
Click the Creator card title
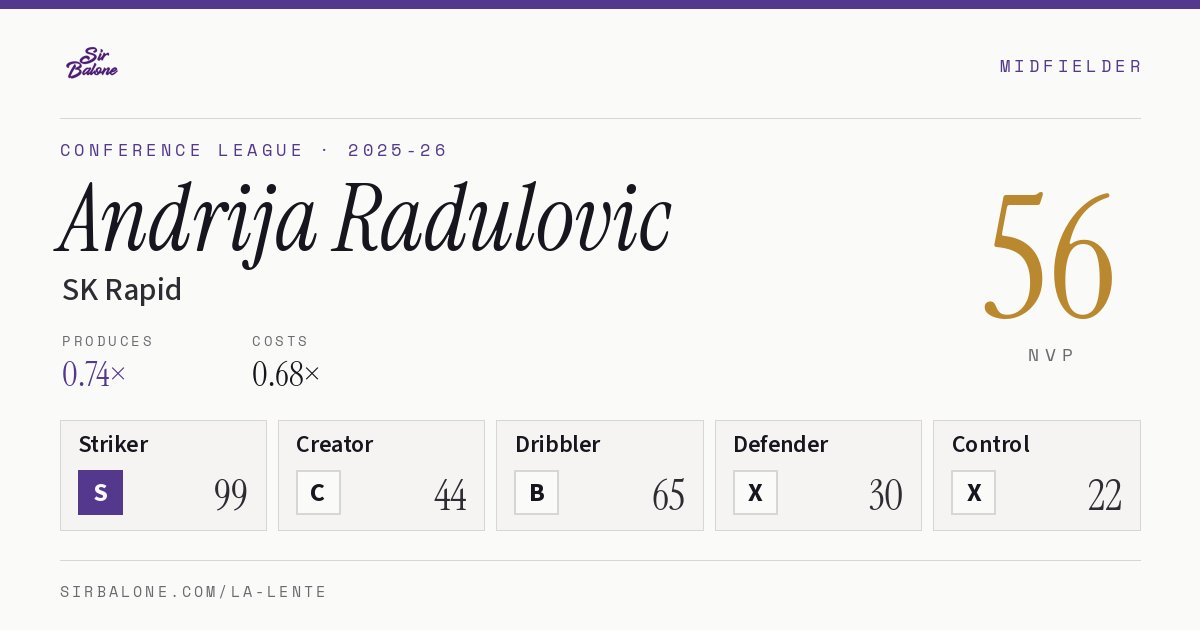[335, 444]
